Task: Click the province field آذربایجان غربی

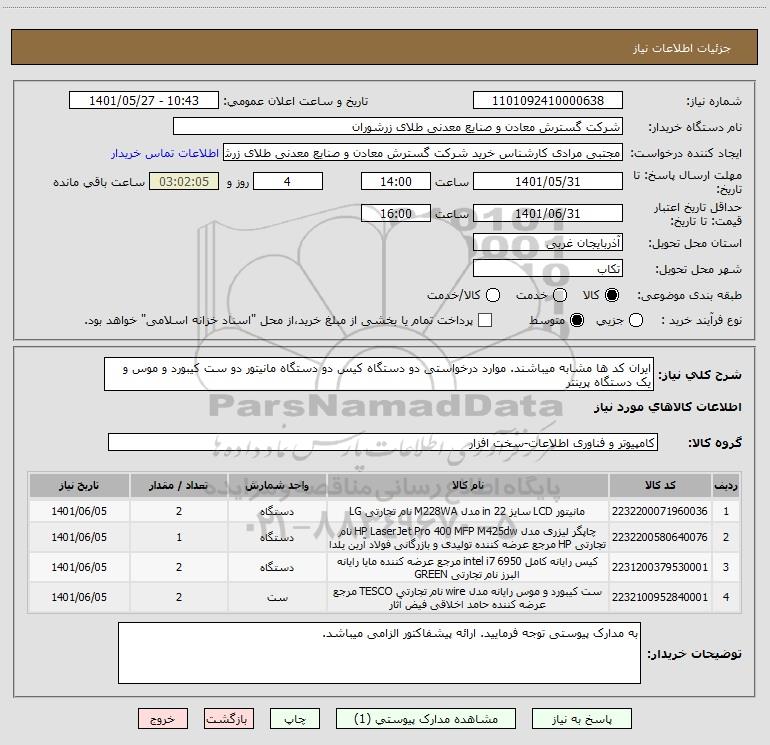Action: (x=548, y=243)
